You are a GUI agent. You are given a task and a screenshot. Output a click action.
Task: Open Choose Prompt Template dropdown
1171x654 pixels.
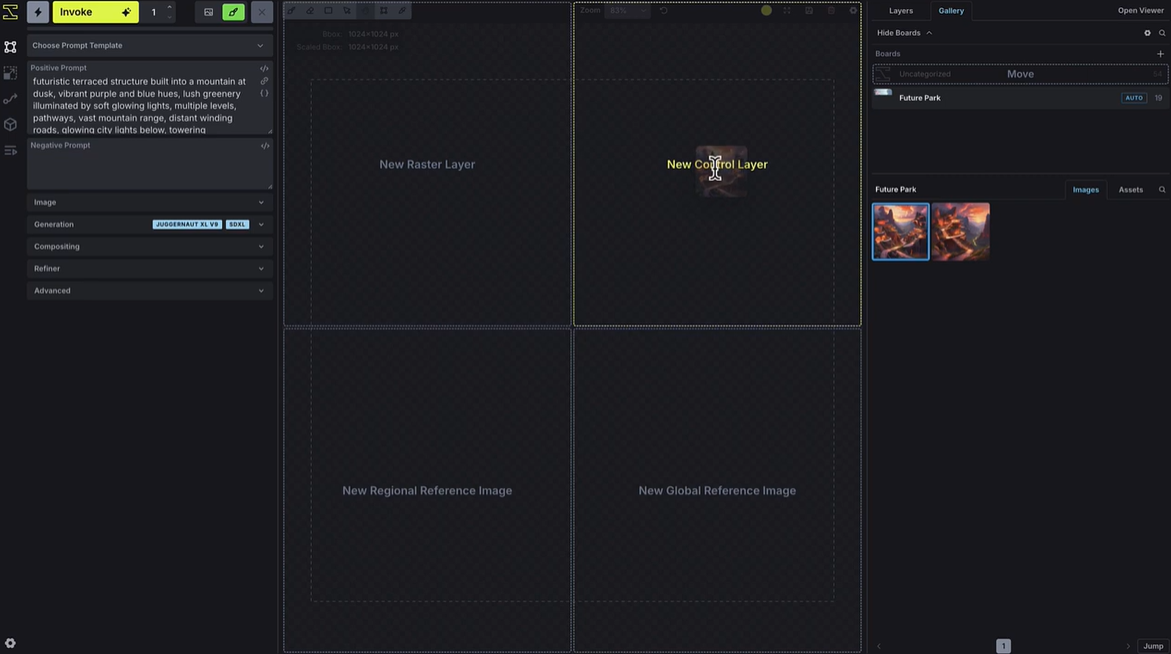[149, 46]
